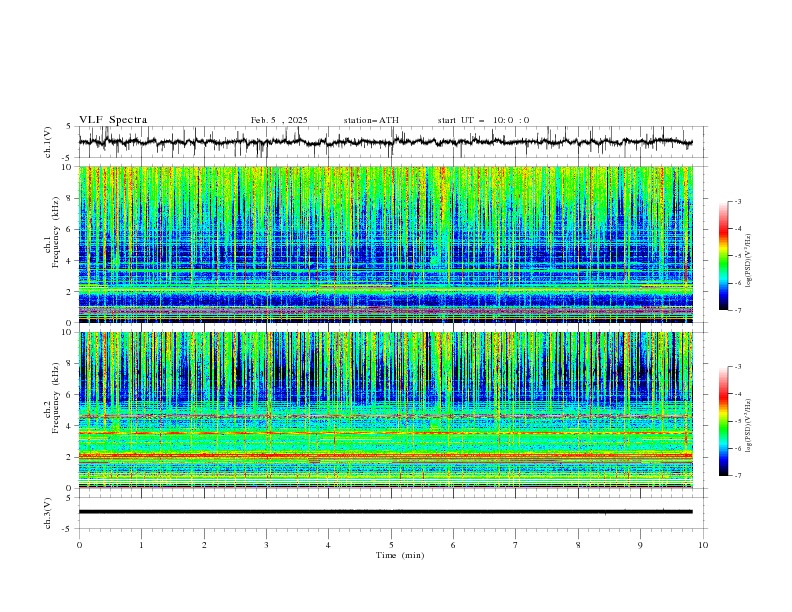The width and height of the screenshot is (792, 612).
Task: Click the ch.1 waveform trace panel
Action: (391, 142)
